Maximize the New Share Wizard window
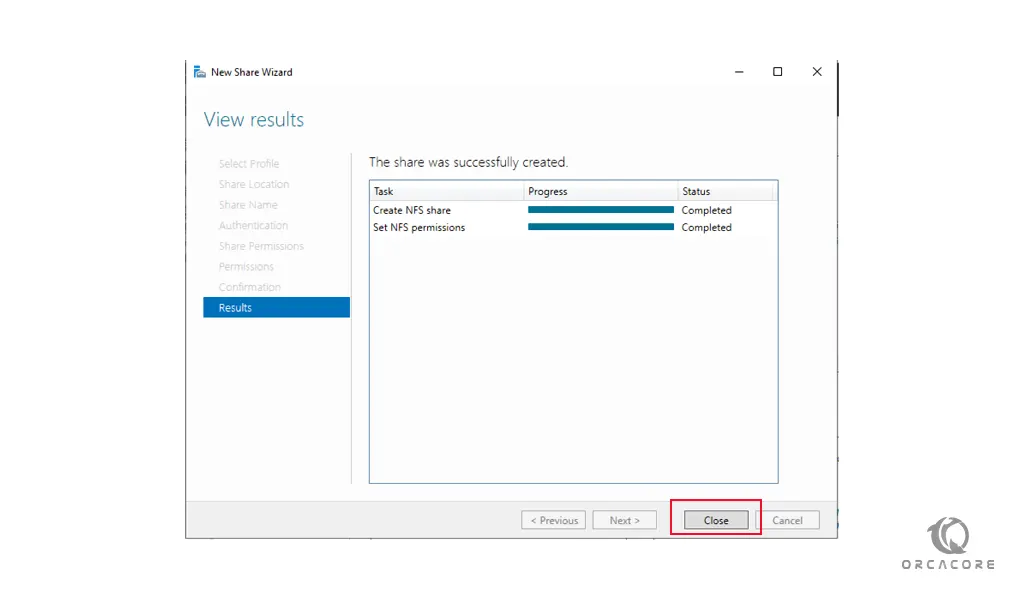This screenshot has width=1024, height=600. tap(777, 72)
